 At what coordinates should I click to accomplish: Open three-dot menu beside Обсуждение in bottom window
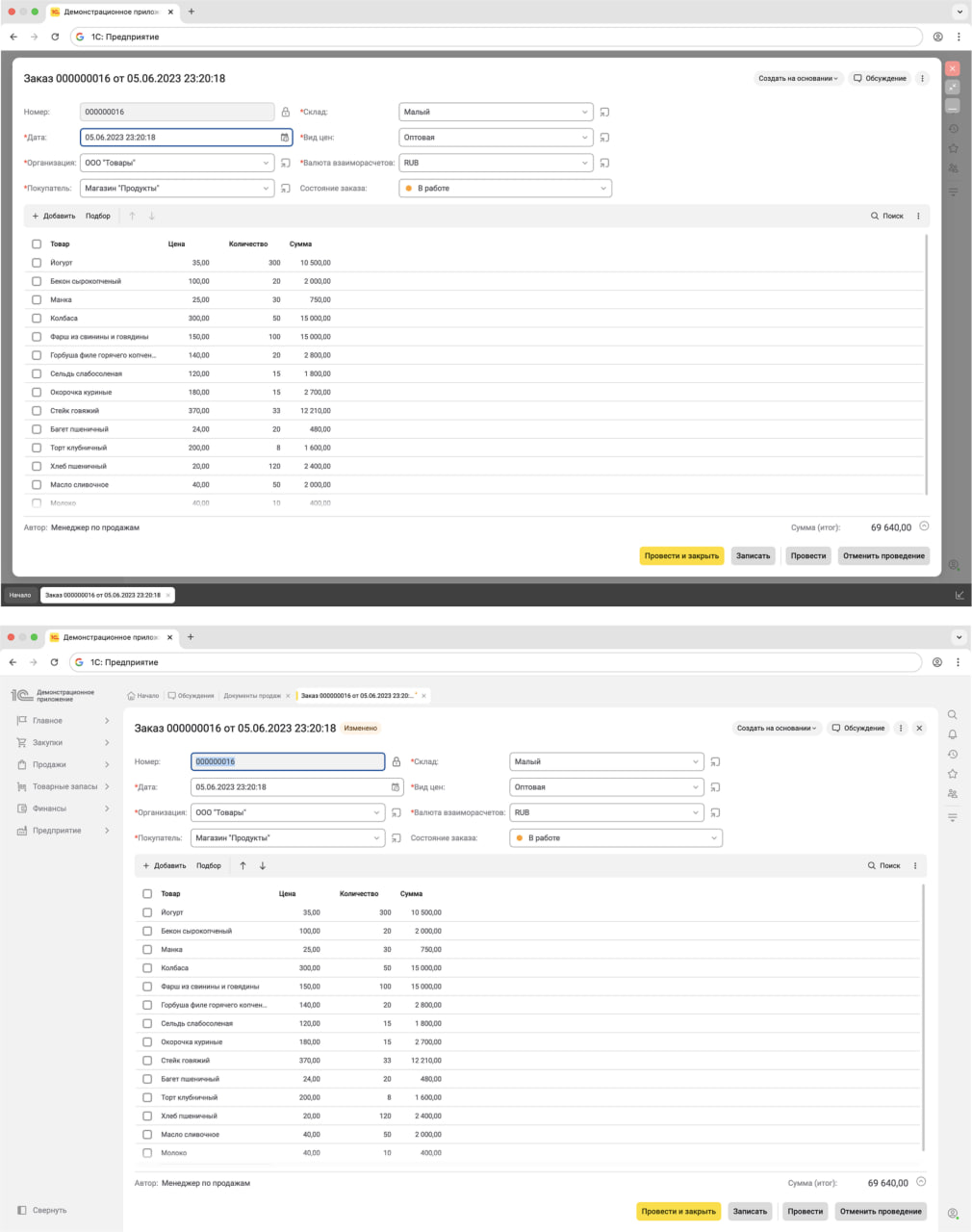pos(901,728)
